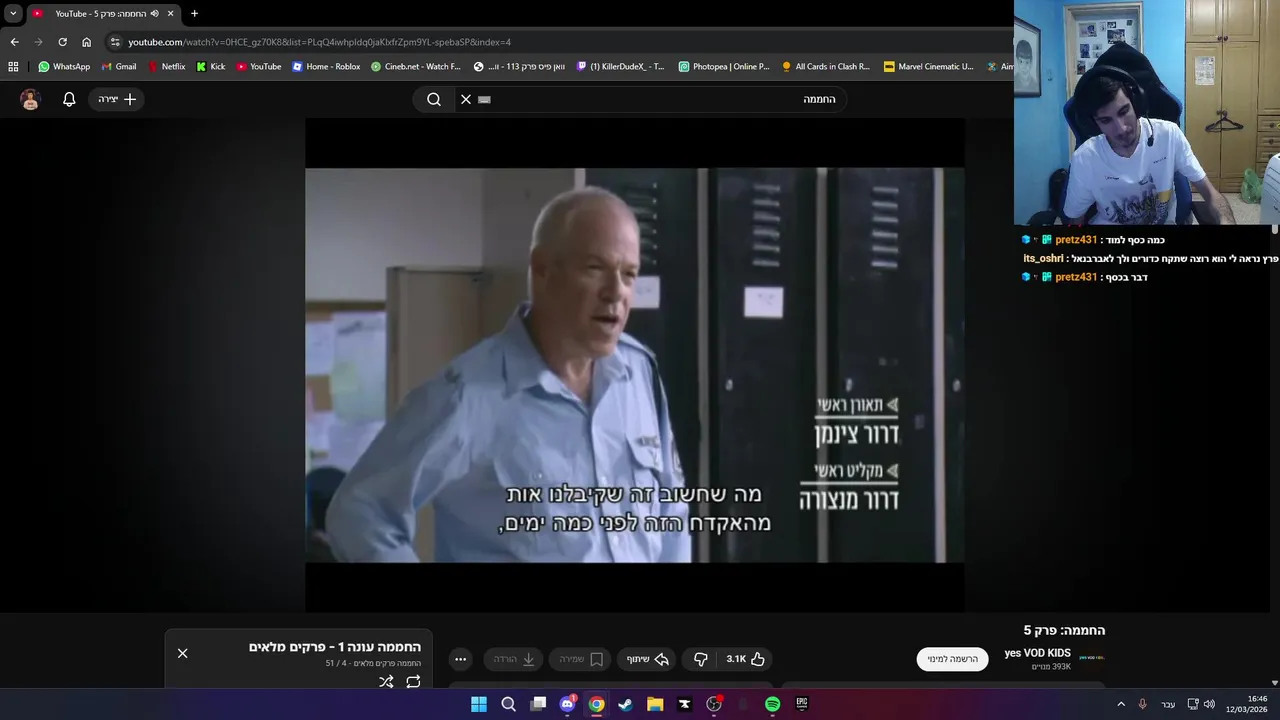The image size is (1280, 720).
Task: Open the KillerDudeX Twitch bookmark
Action: click(620, 67)
